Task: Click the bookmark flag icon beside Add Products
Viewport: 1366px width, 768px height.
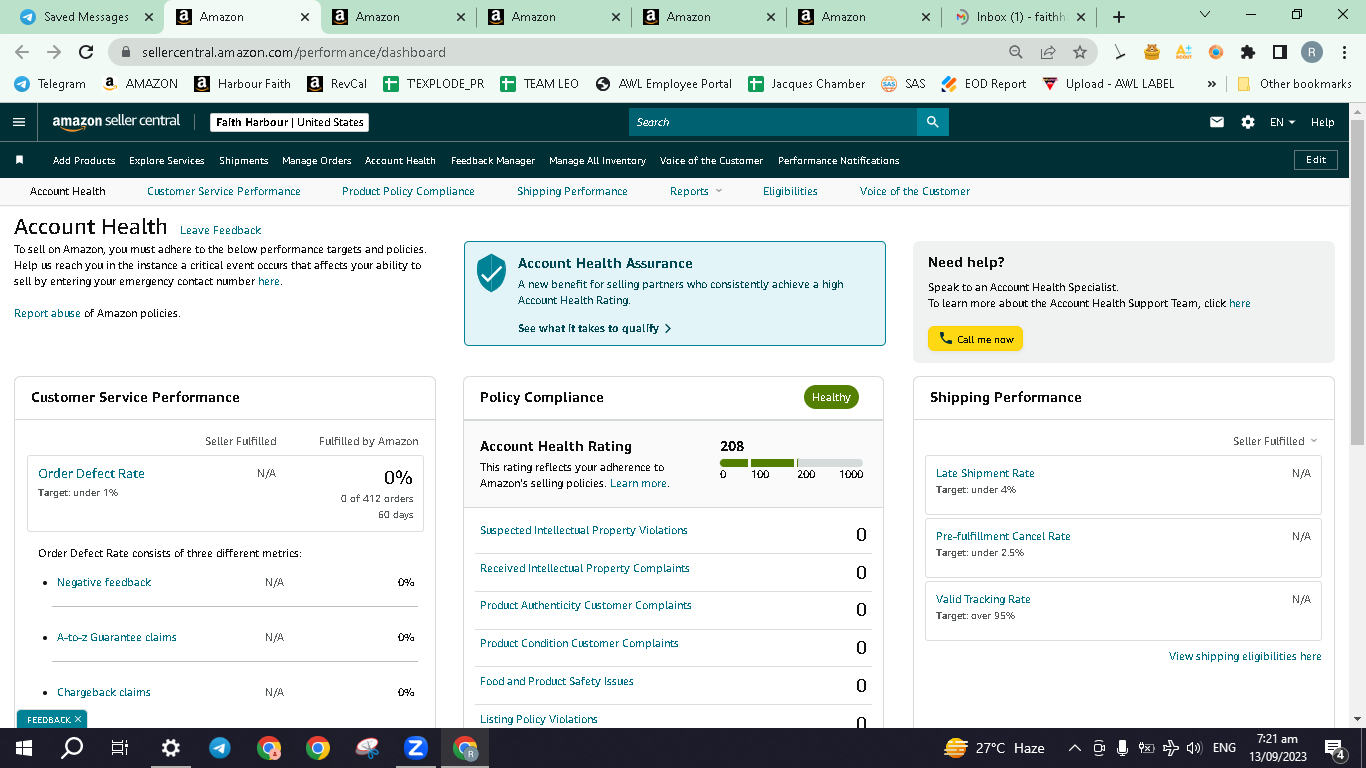Action: tap(19, 160)
